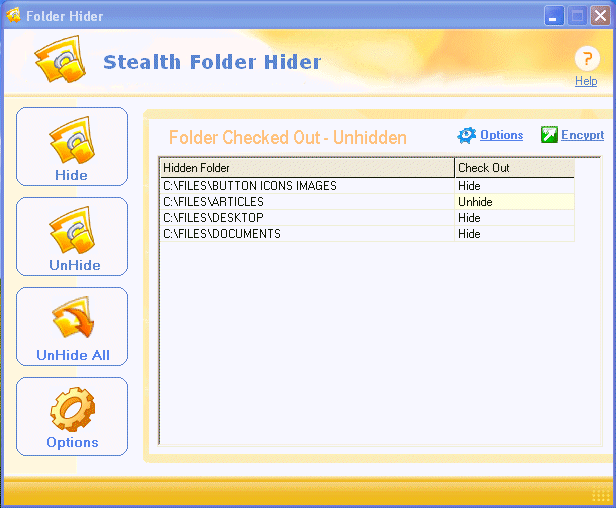Image resolution: width=616 pixels, height=508 pixels.
Task: Sort by the Hidden Folder column header
Action: tap(307, 168)
